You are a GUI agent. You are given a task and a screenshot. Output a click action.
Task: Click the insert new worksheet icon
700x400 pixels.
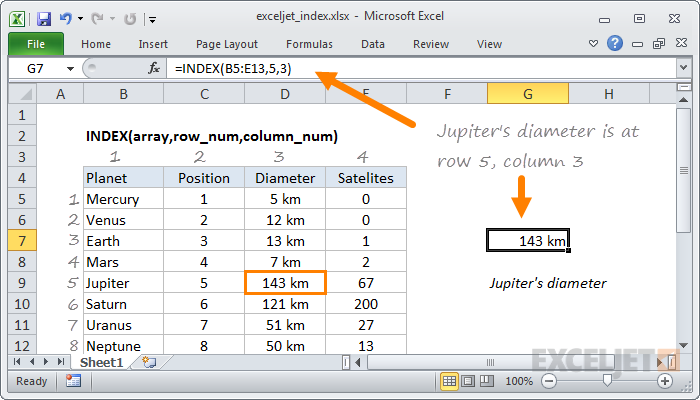click(x=149, y=361)
